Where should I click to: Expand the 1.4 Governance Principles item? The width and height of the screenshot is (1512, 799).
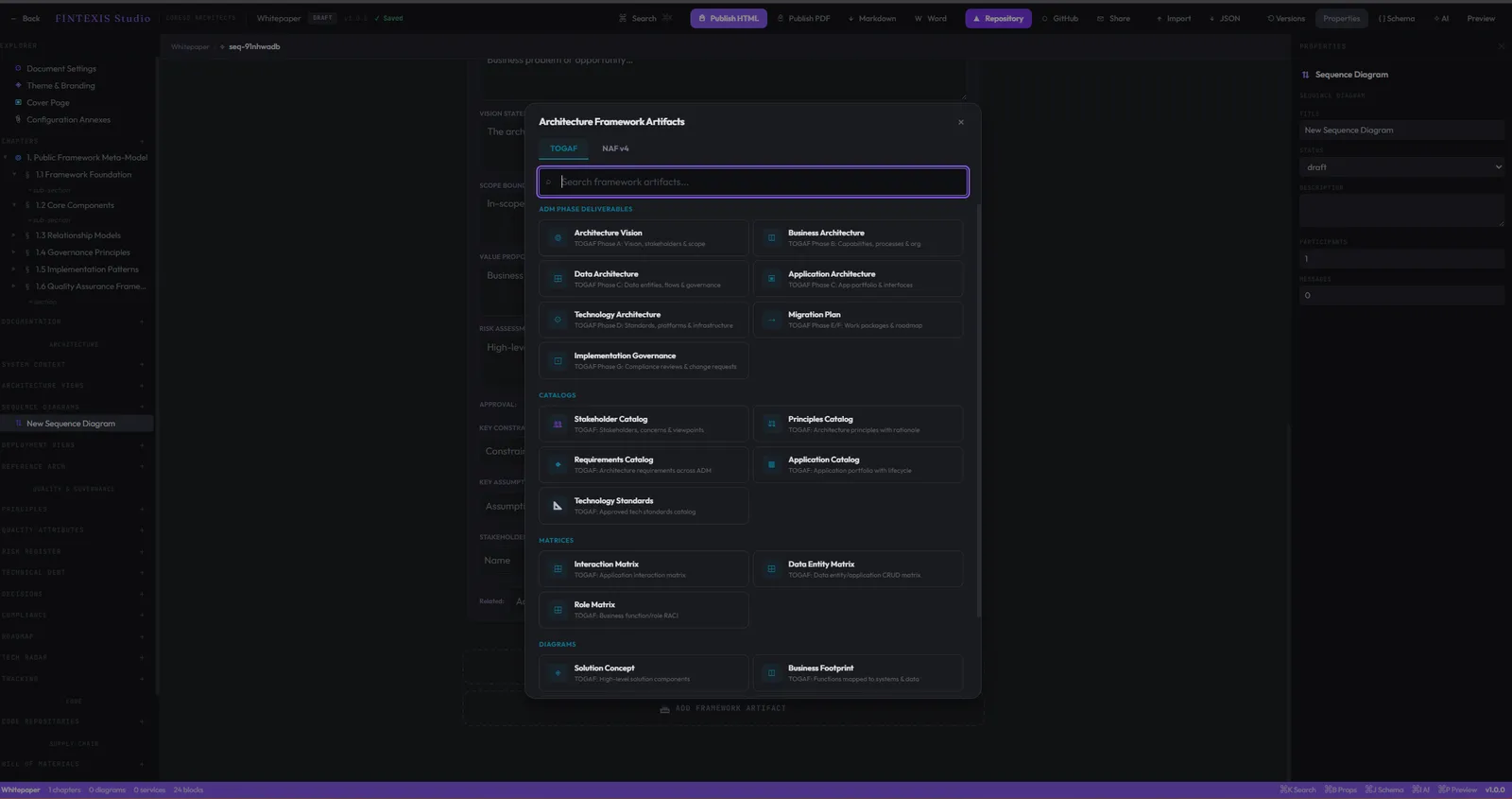[14, 252]
